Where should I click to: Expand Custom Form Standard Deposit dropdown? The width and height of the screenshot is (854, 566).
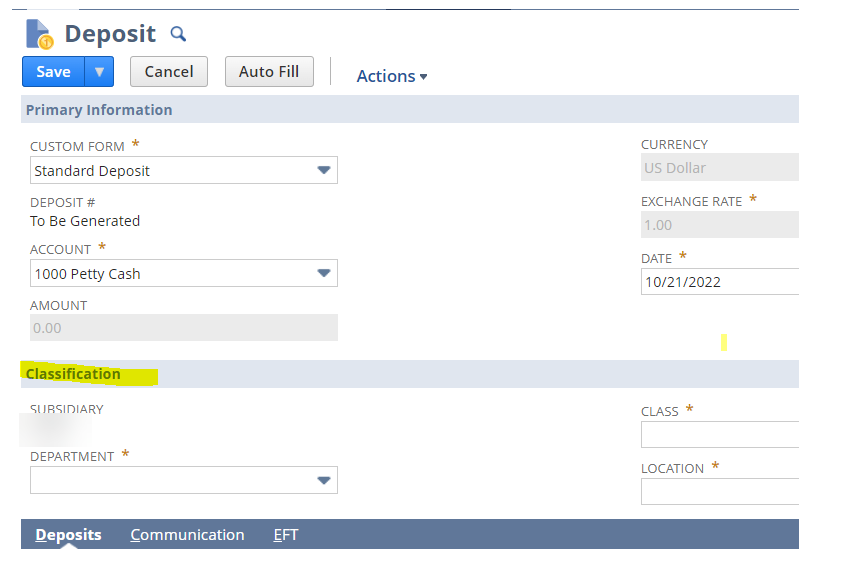[x=184, y=171]
